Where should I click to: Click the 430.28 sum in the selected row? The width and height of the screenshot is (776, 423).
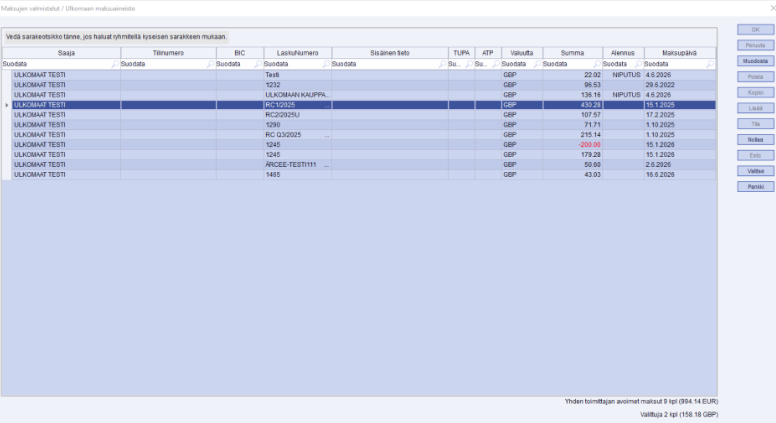pyautogui.click(x=573, y=105)
